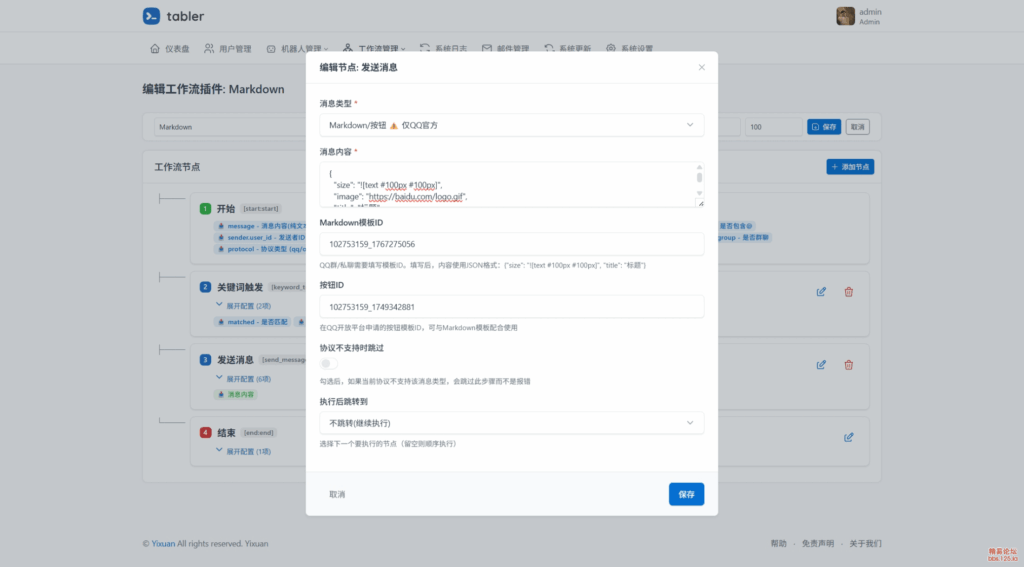Edit the 发送消息 node
This screenshot has height=567, width=1024.
821,365
